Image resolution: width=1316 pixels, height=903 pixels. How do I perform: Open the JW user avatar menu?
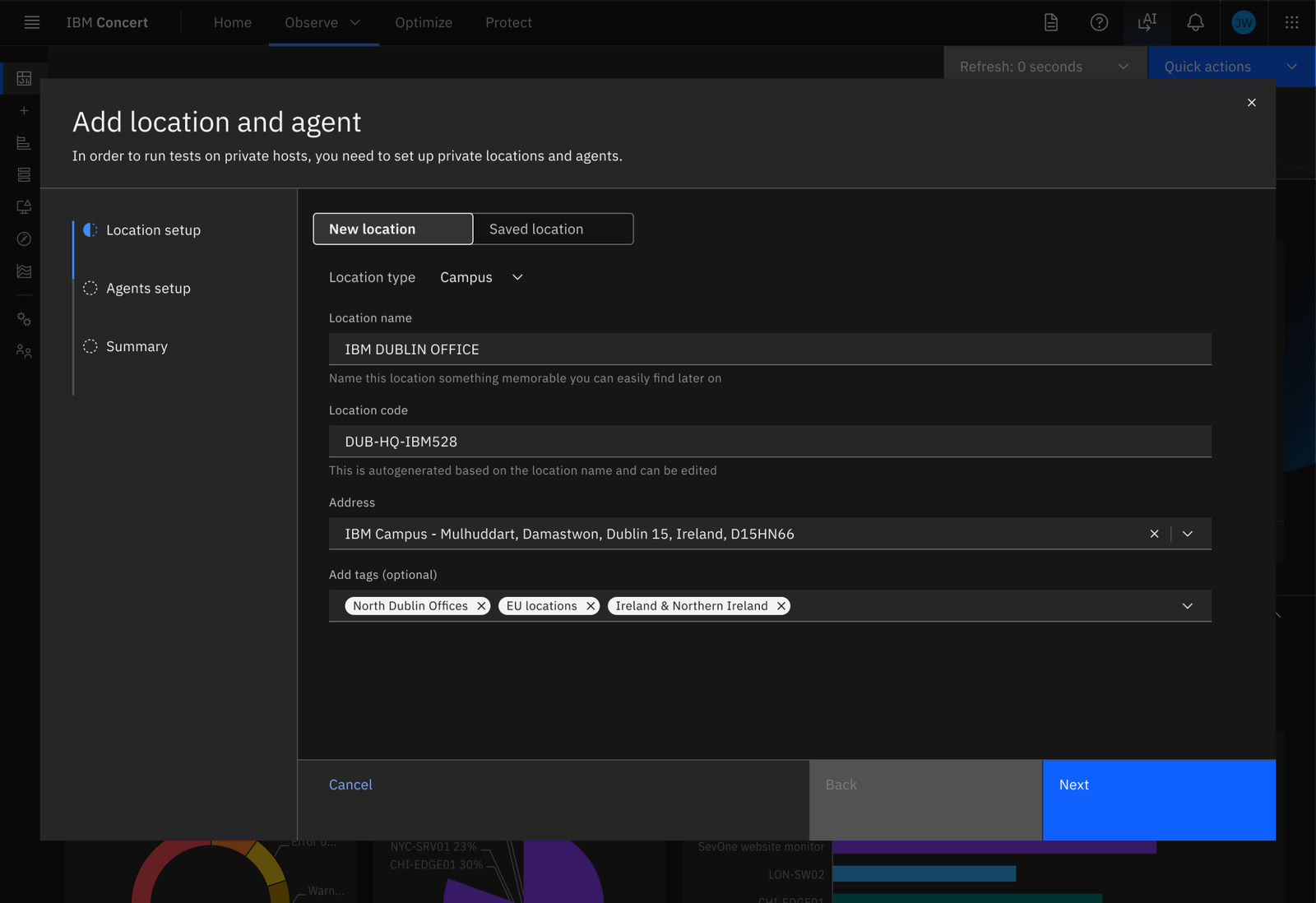pyautogui.click(x=1244, y=22)
